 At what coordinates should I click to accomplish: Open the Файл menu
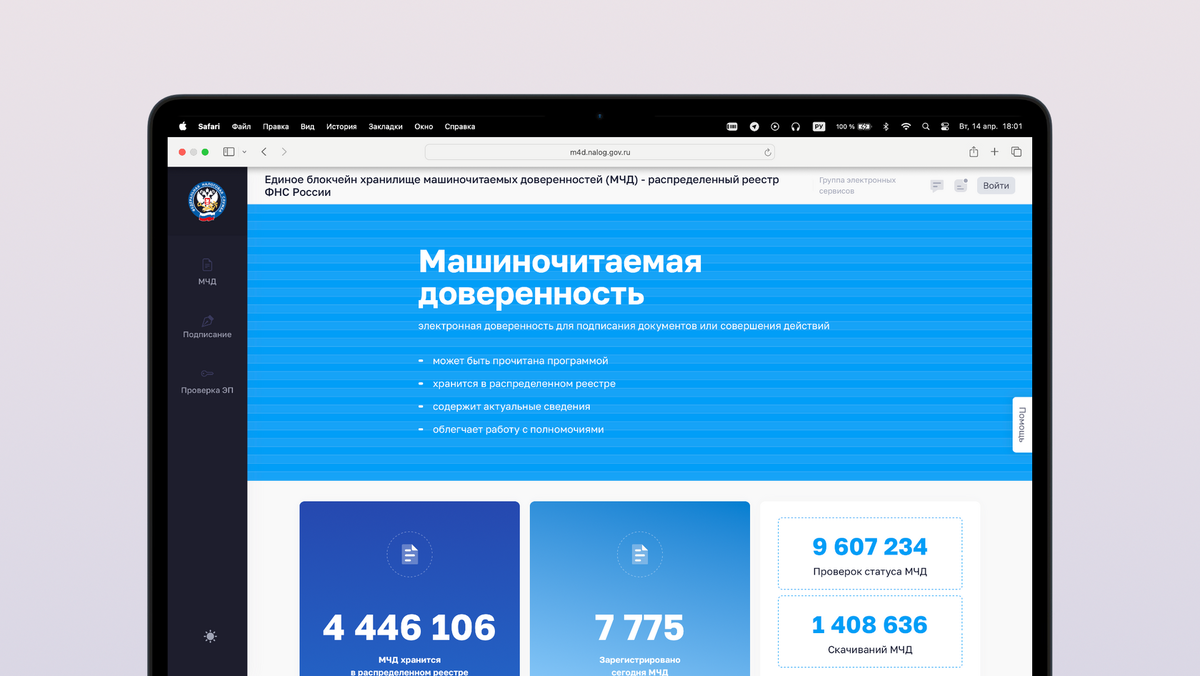(x=241, y=127)
